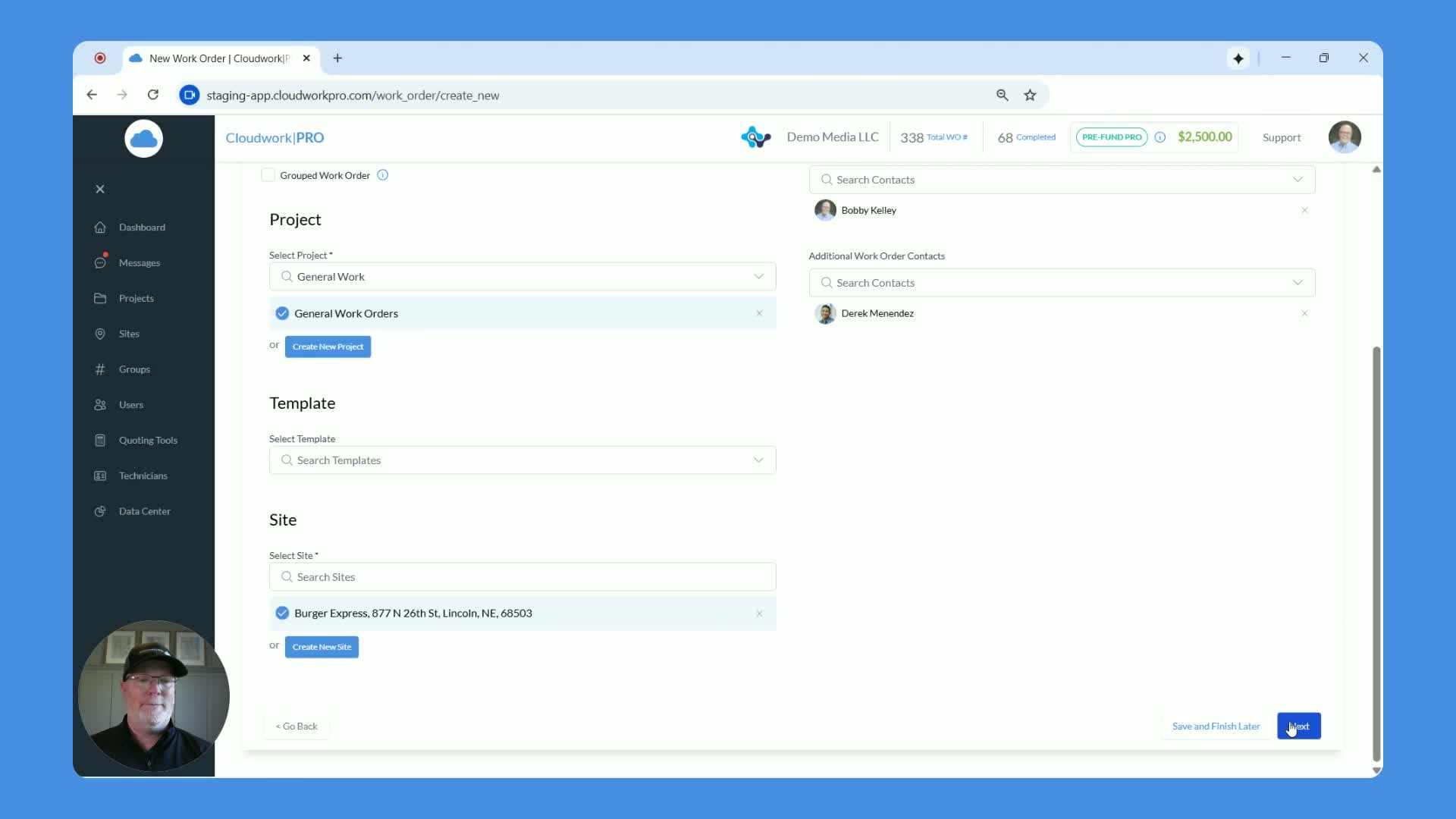Viewport: 1456px width, 819px height.
Task: Click Create New Site button
Action: pyautogui.click(x=322, y=647)
